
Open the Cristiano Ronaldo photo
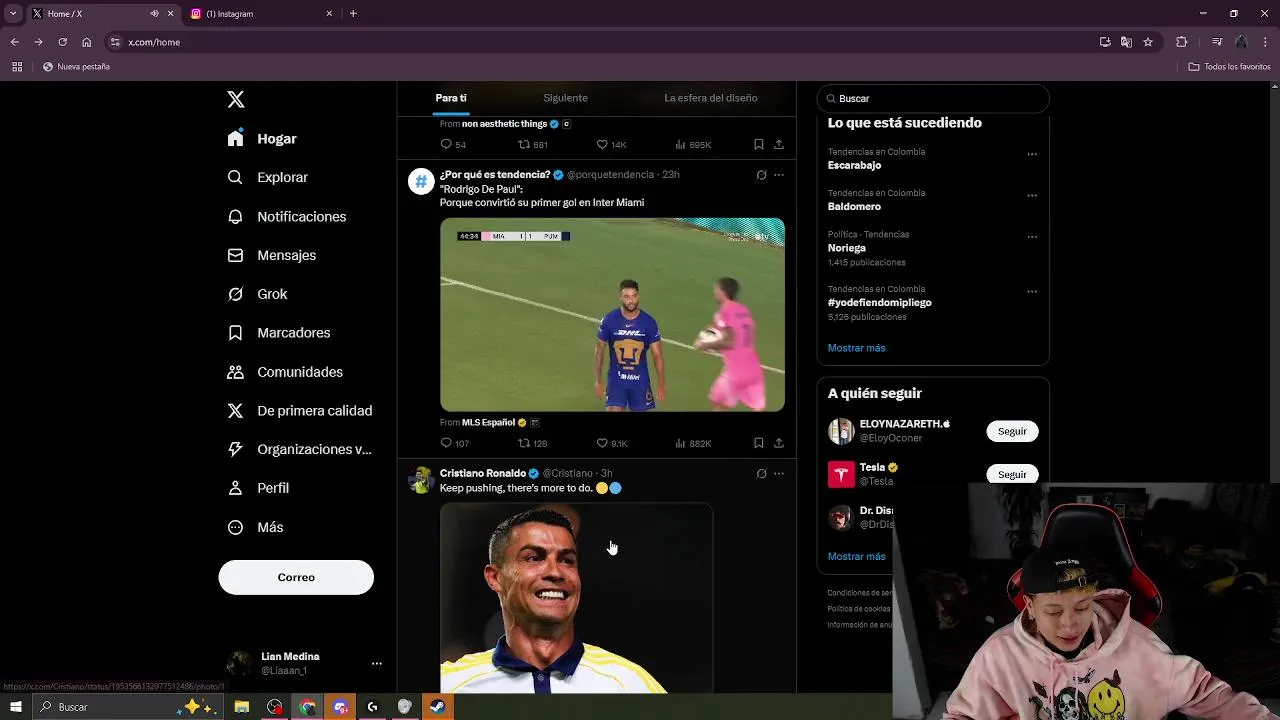(x=576, y=598)
